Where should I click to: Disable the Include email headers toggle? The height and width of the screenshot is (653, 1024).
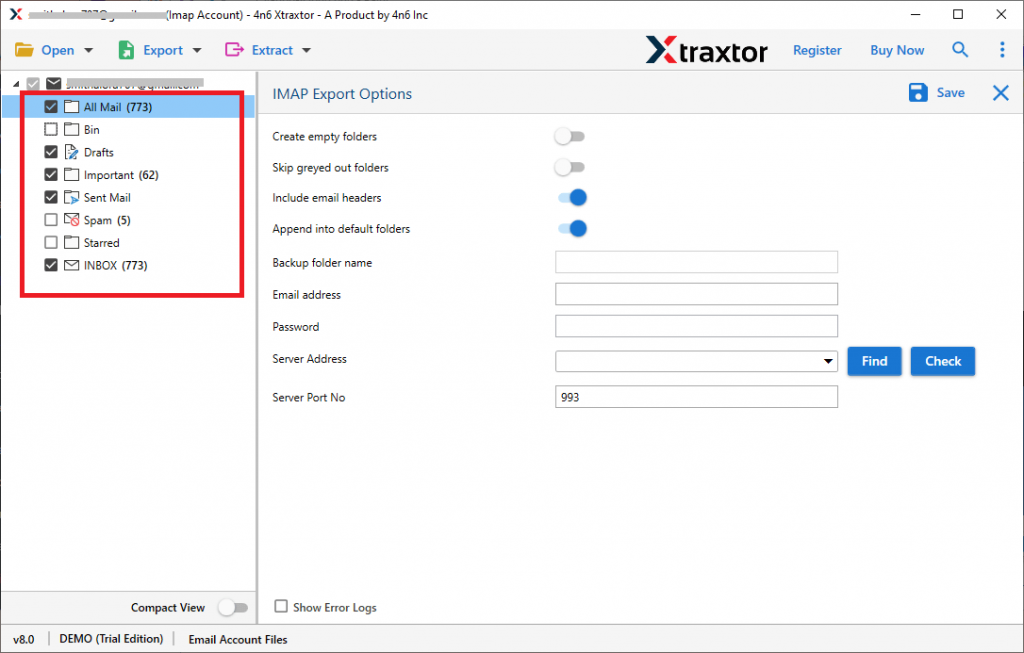pos(571,198)
